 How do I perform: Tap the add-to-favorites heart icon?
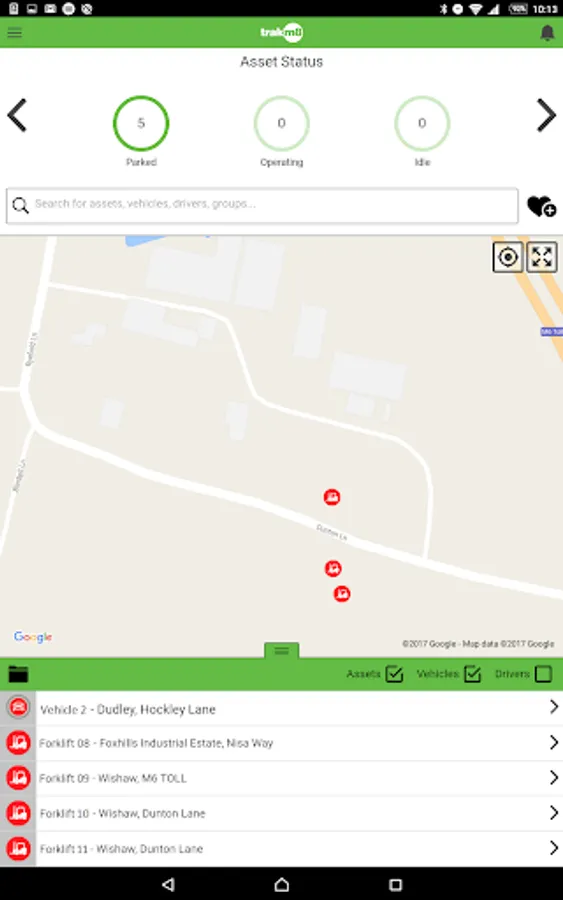click(541, 207)
